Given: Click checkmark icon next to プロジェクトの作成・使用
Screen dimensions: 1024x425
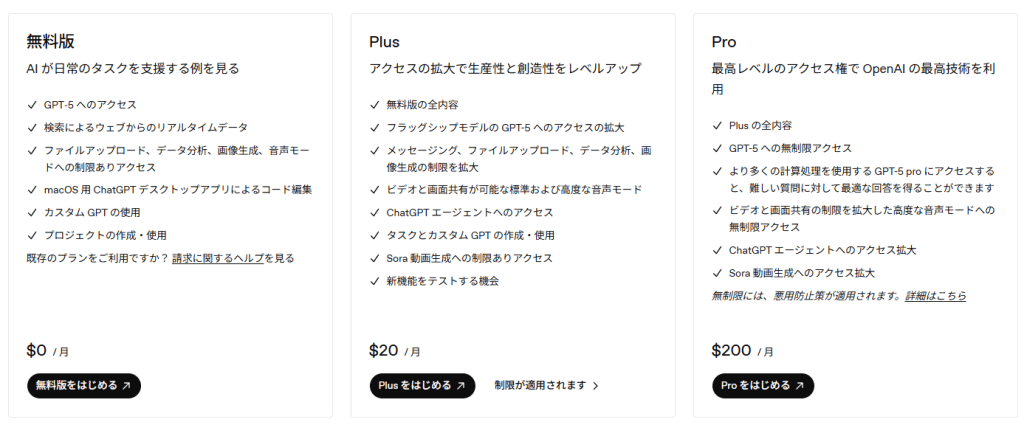Looking at the screenshot, I should click(x=33, y=235).
